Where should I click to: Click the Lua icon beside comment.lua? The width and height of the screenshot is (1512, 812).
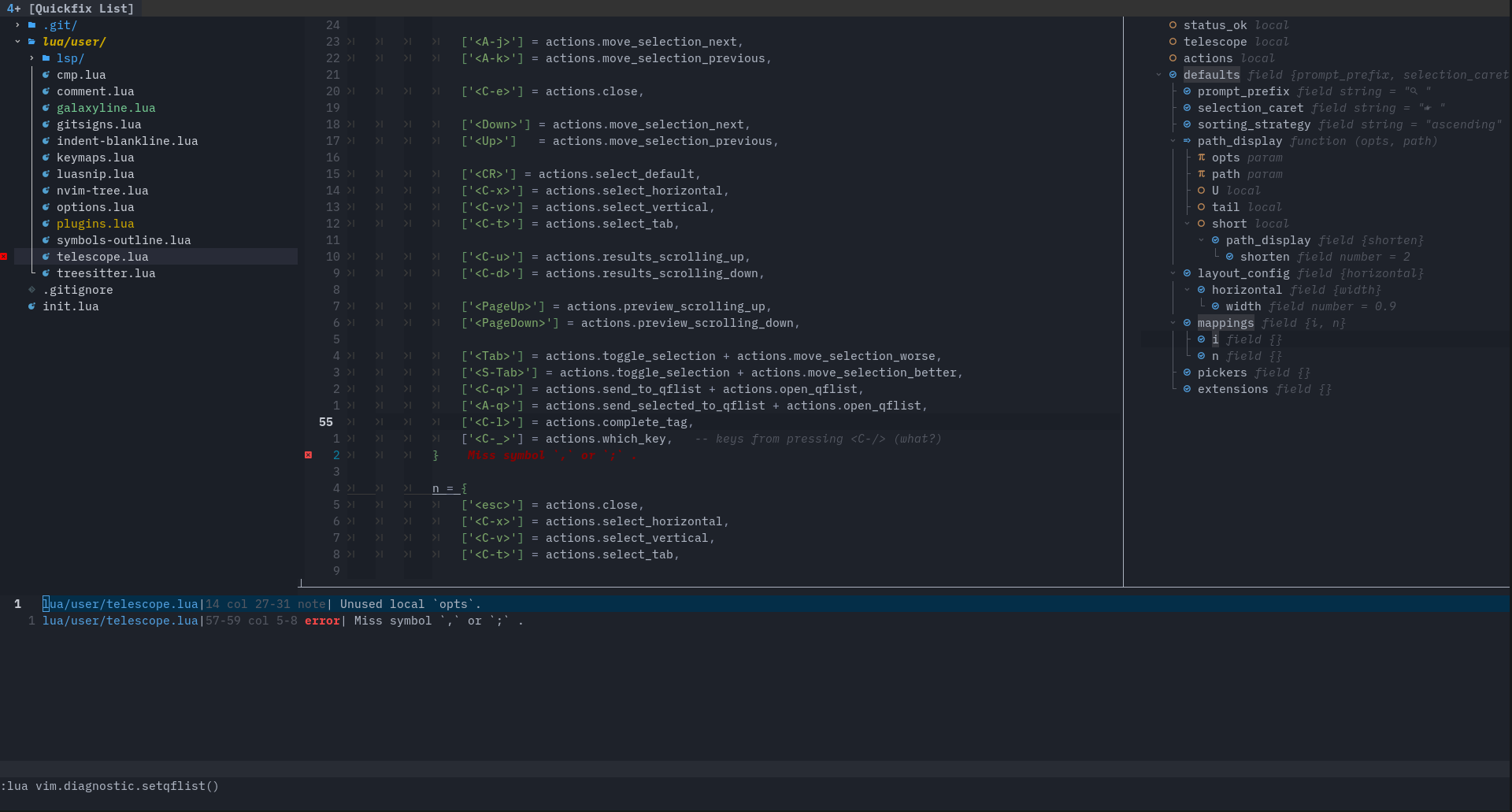[46, 91]
